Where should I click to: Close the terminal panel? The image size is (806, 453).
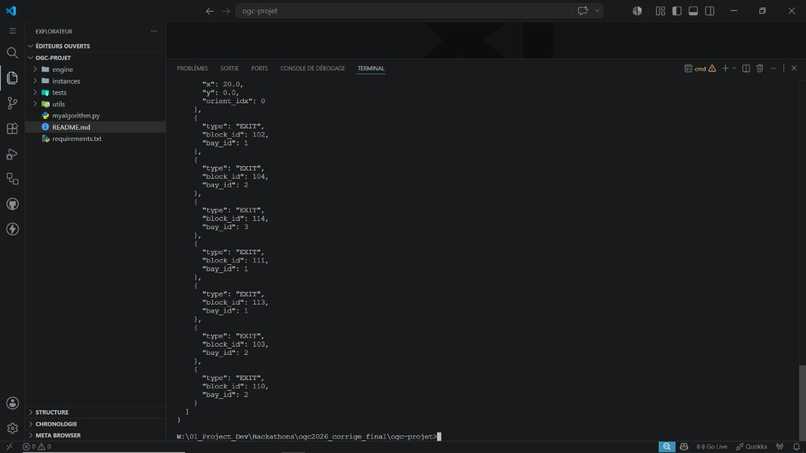pos(794,68)
